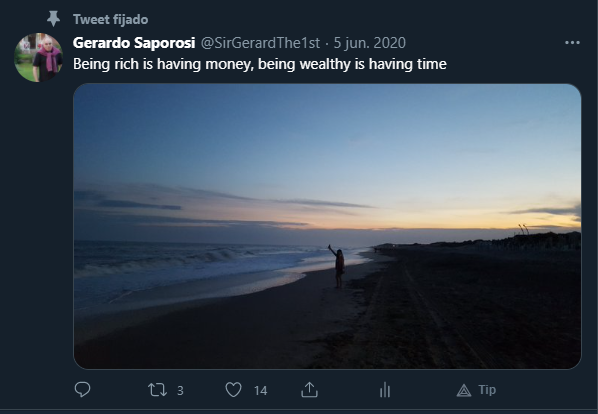Click the retweet count of 3
598x414 pixels.
pyautogui.click(x=180, y=390)
